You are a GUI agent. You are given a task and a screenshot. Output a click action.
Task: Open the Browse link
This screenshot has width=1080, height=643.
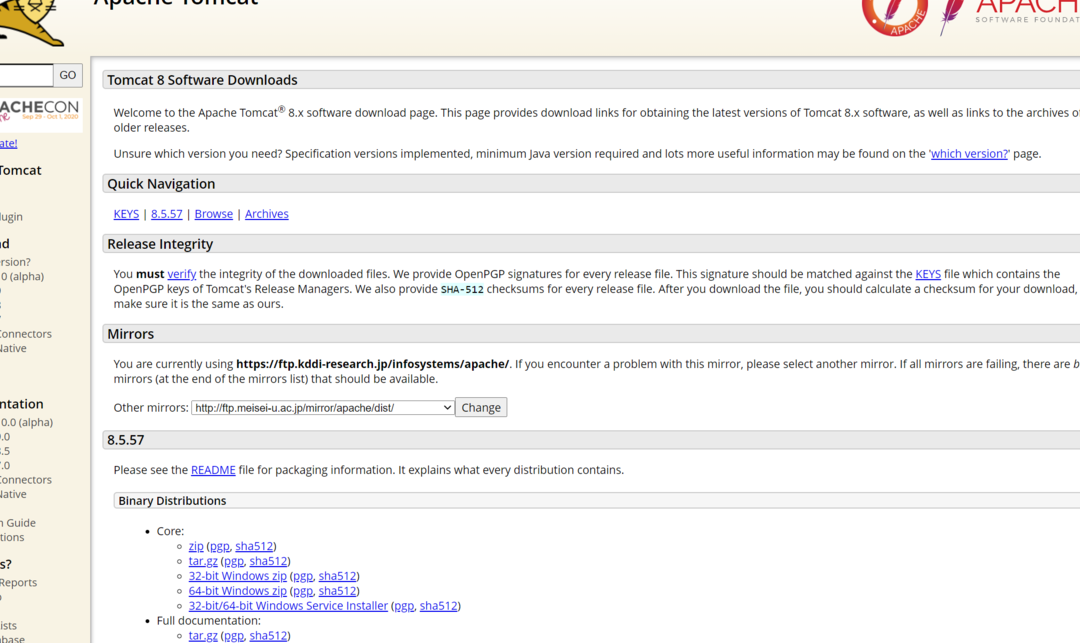tap(213, 214)
